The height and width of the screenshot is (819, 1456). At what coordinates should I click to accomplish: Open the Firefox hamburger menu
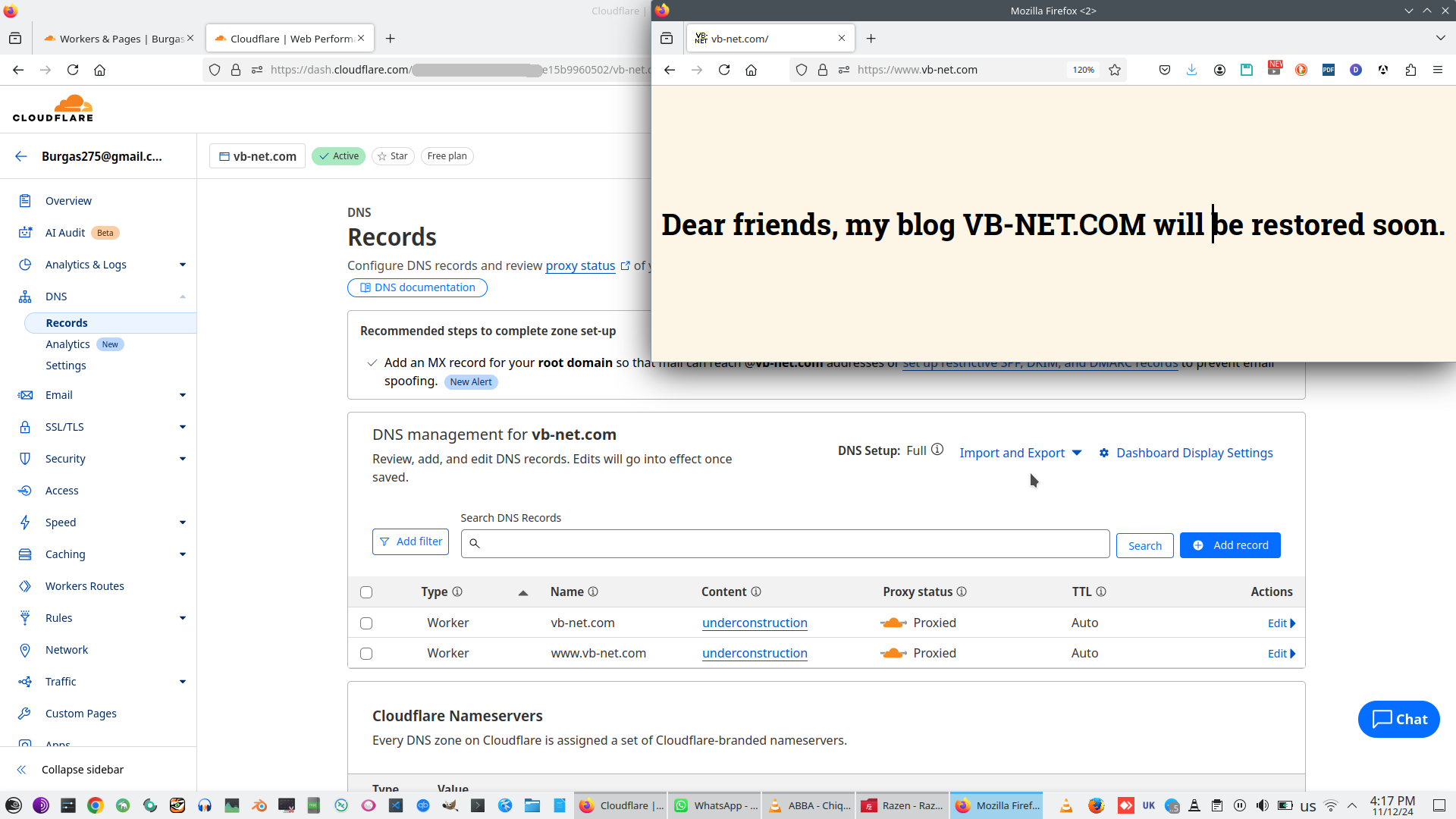[x=1438, y=70]
